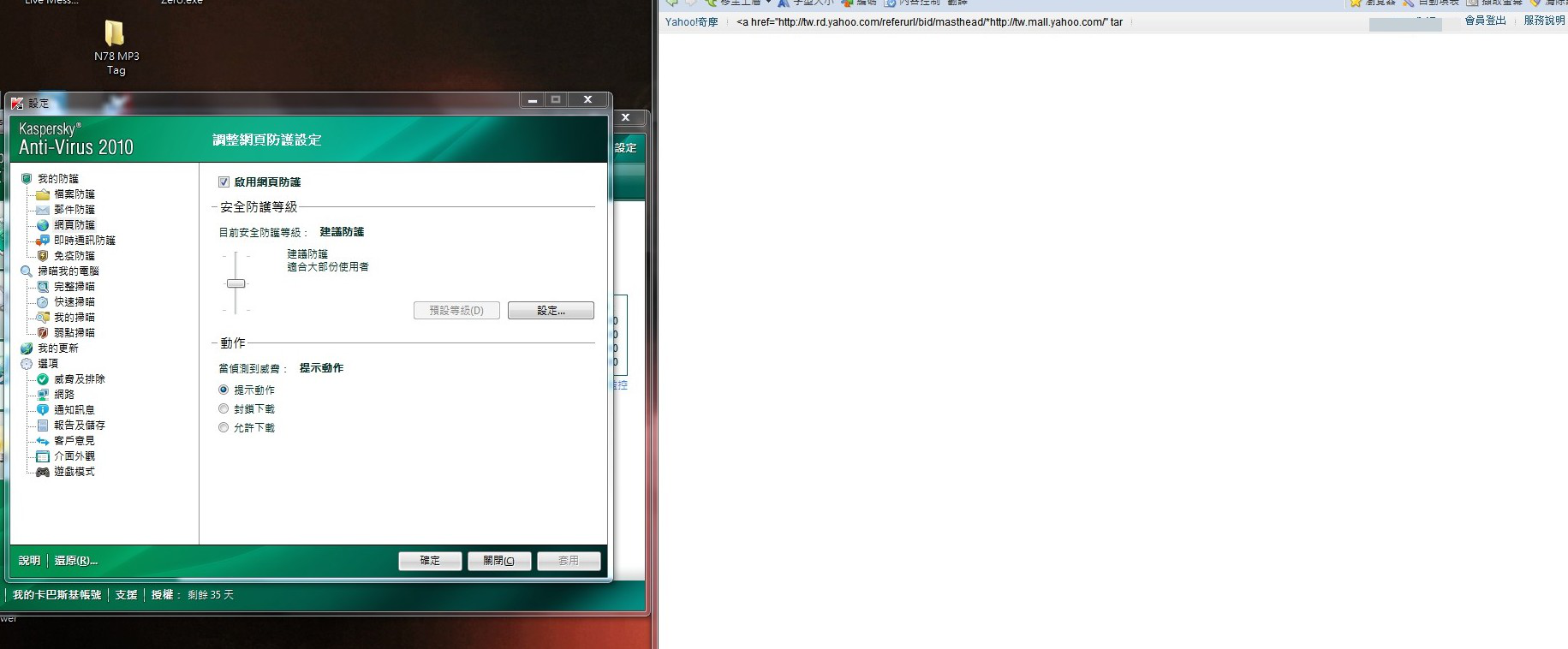This screenshot has height=649, width=1568.
Task: Open Yahoo!奇摩 link in browser
Action: (x=692, y=22)
